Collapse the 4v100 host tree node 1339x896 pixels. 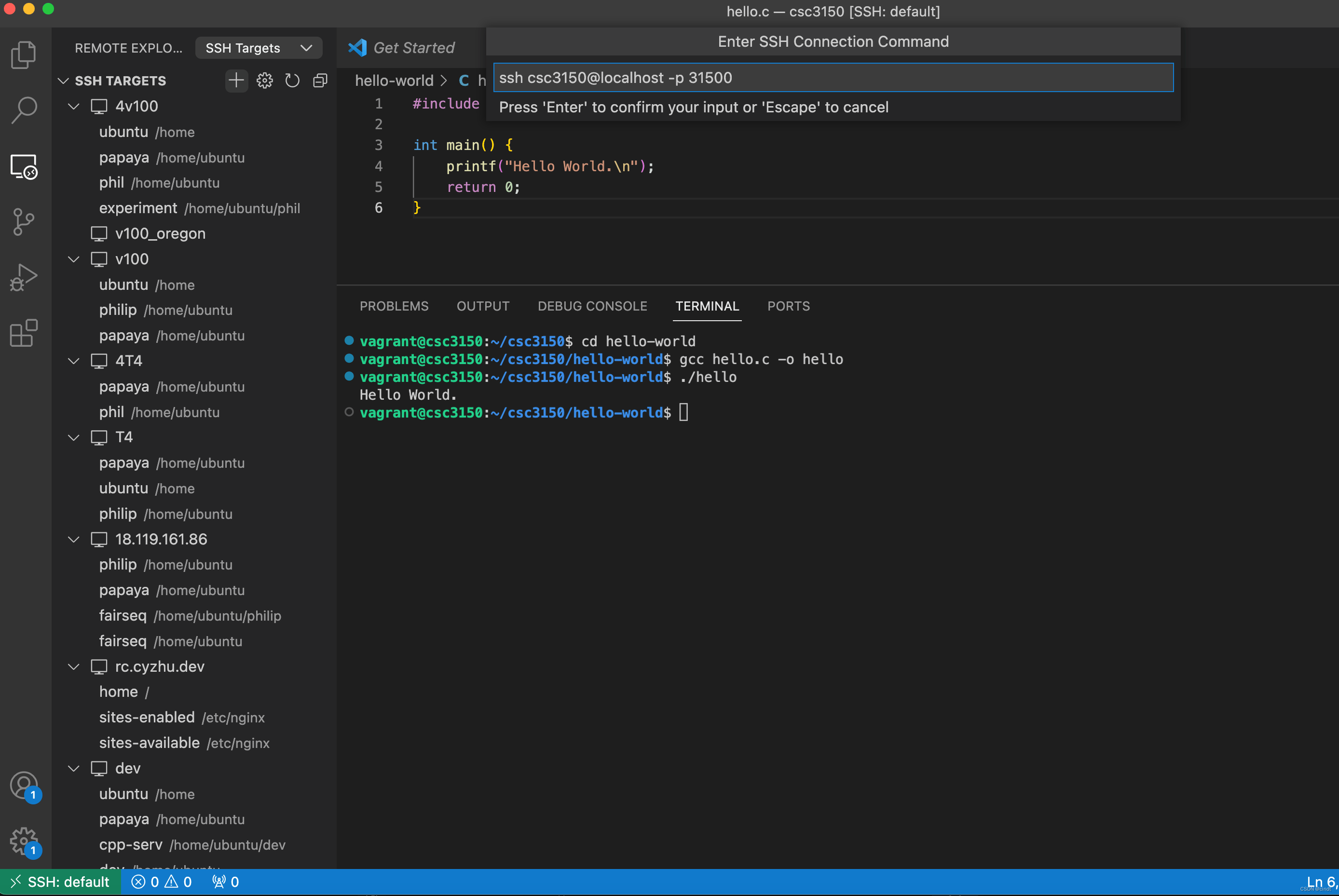[x=74, y=106]
